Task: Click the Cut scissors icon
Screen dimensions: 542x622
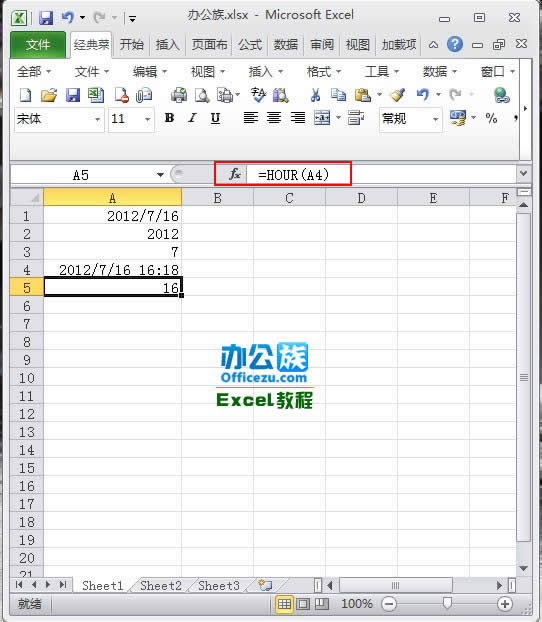Action: click(315, 95)
